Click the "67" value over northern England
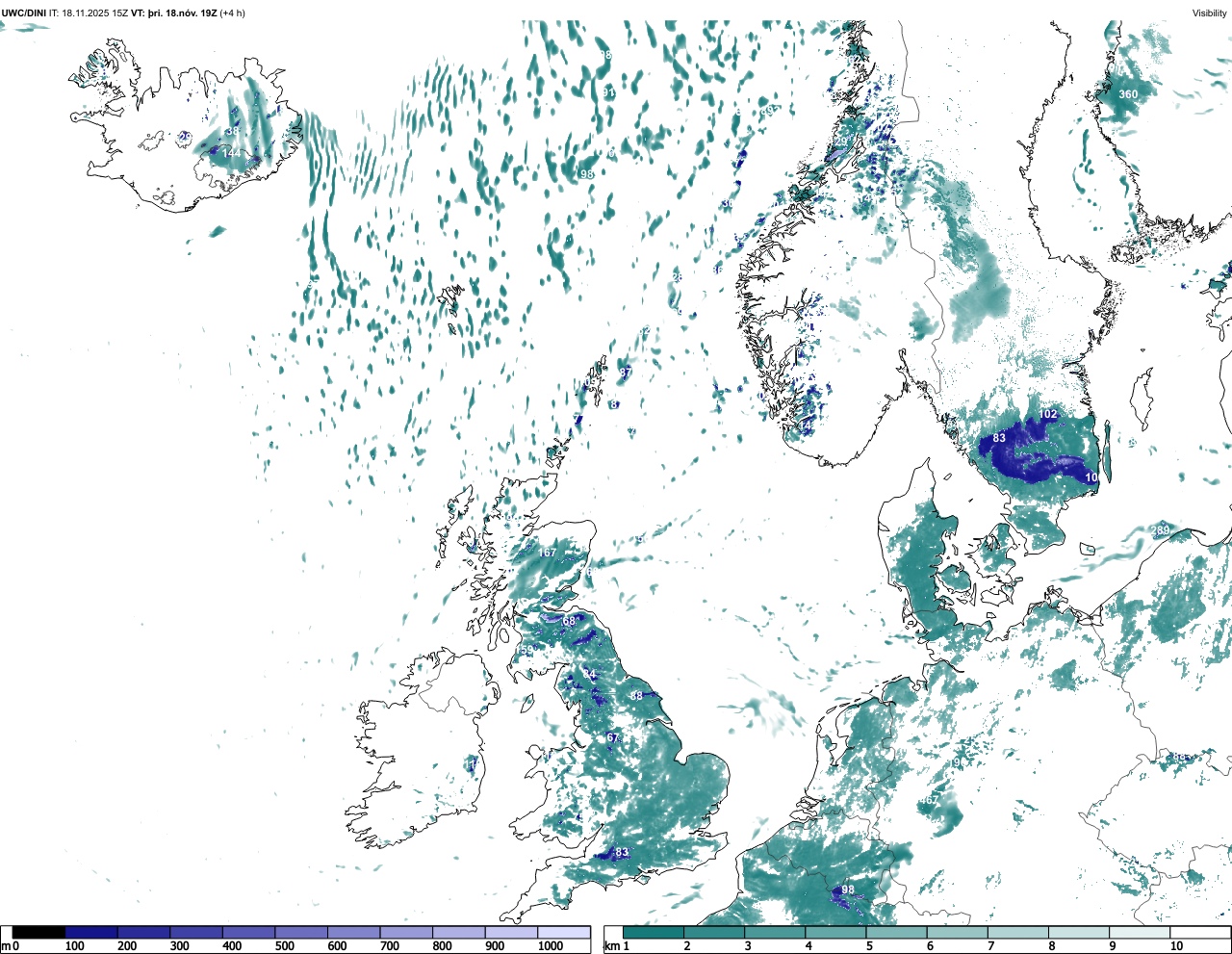Screen dimensions: 1232x954 coord(613,738)
